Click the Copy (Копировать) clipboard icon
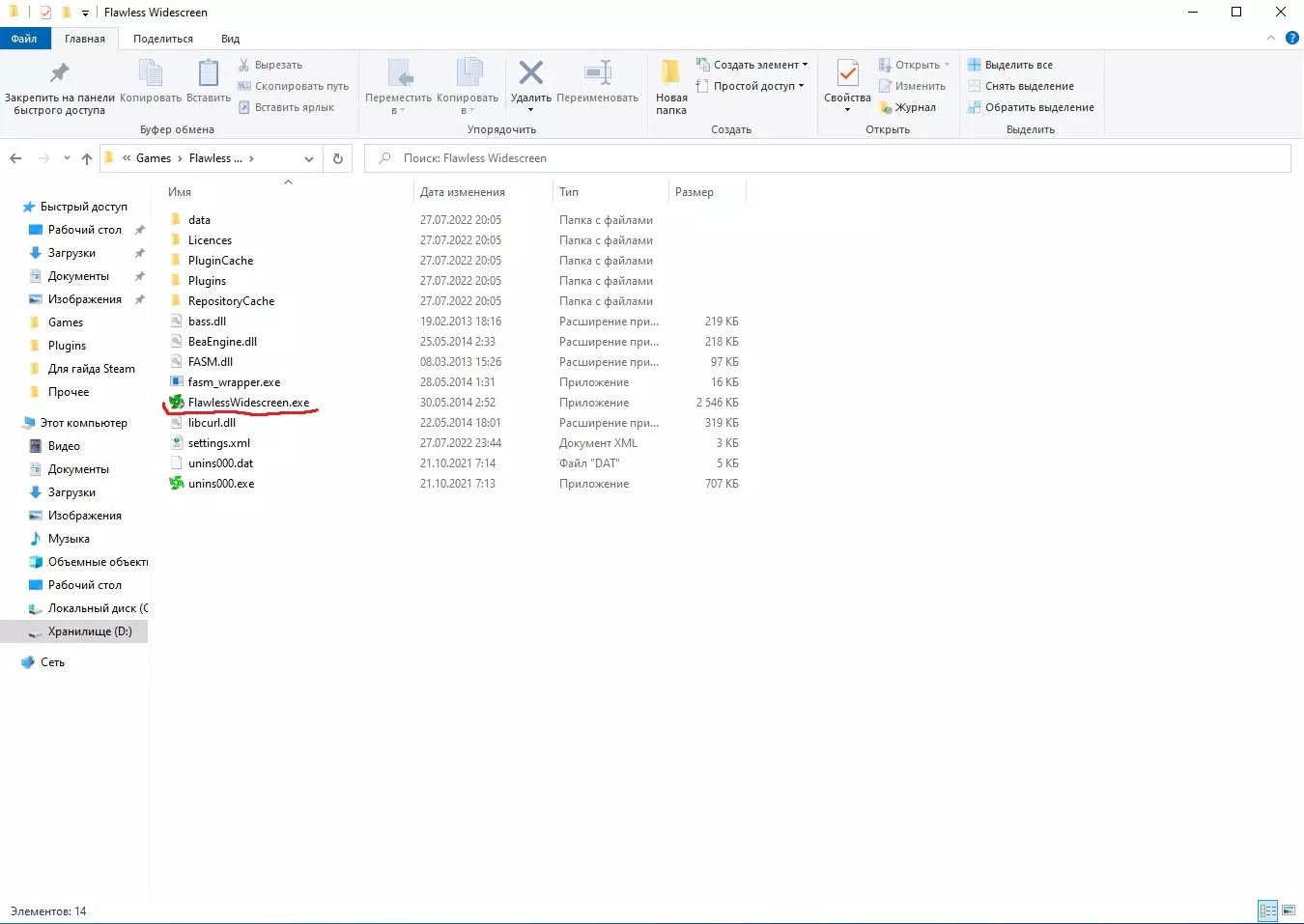Screen dimensions: 1304x924 pyautogui.click(x=151, y=73)
